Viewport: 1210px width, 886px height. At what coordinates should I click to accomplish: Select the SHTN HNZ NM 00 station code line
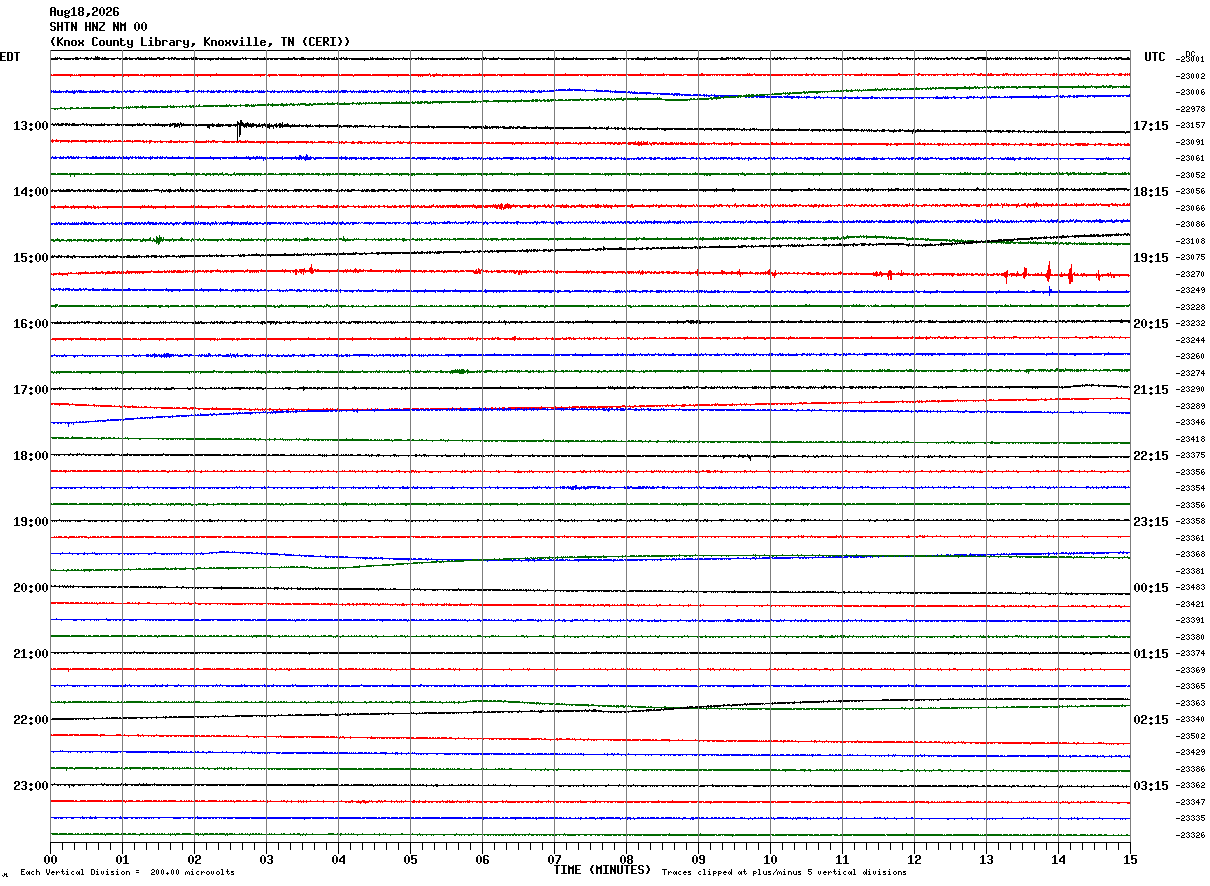pos(98,27)
